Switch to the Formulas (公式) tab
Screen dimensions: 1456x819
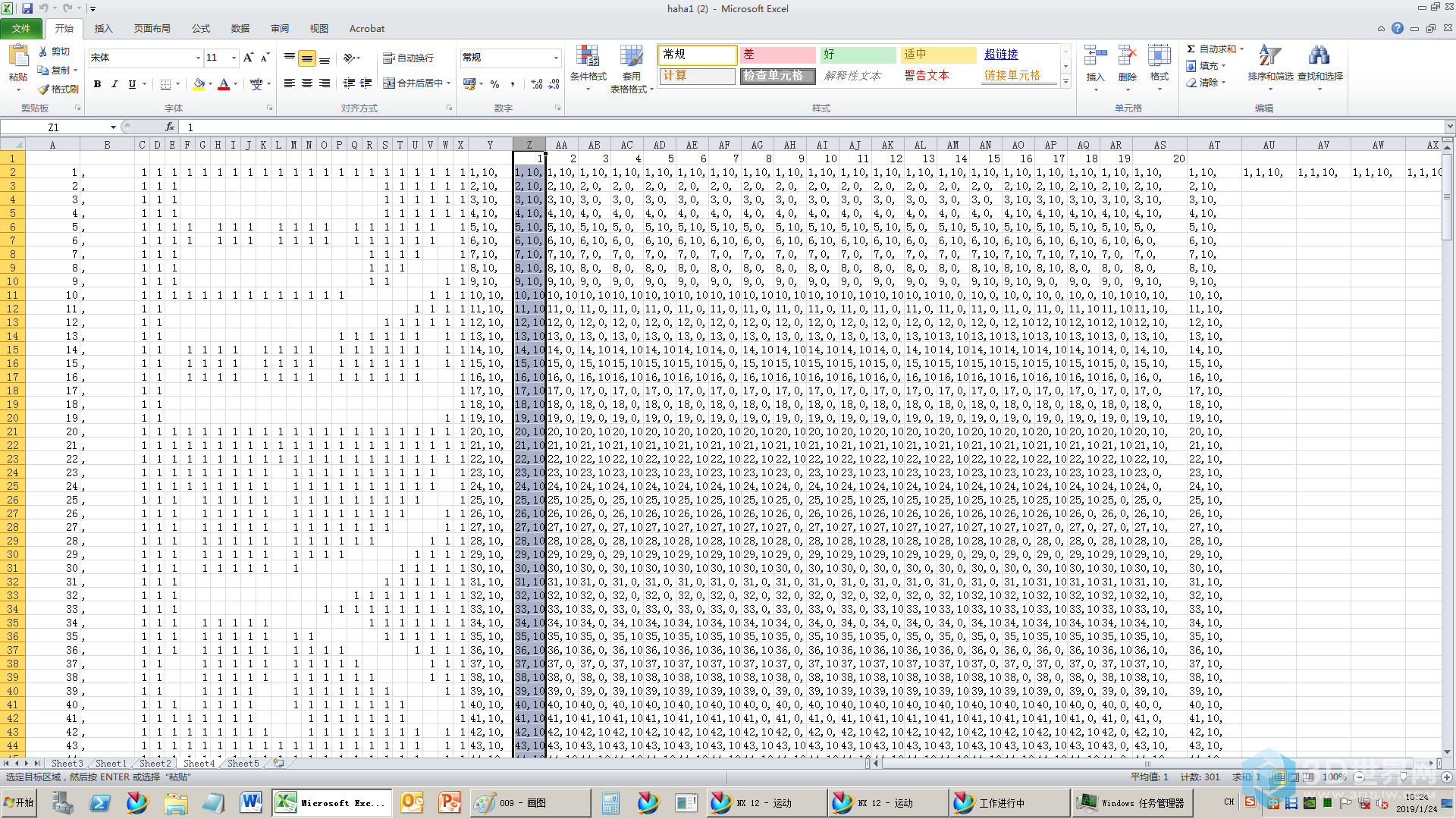(x=200, y=28)
